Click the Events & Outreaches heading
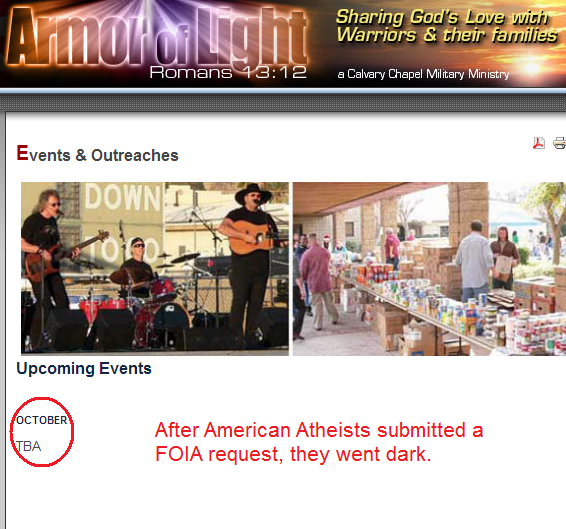This screenshot has height=529, width=566. click(97, 154)
